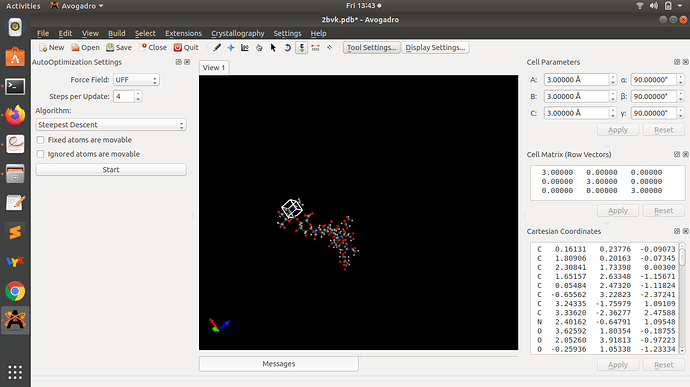Screen dimensions: 690x387
Task: Open Terminal from the dock
Action: pos(15,86)
